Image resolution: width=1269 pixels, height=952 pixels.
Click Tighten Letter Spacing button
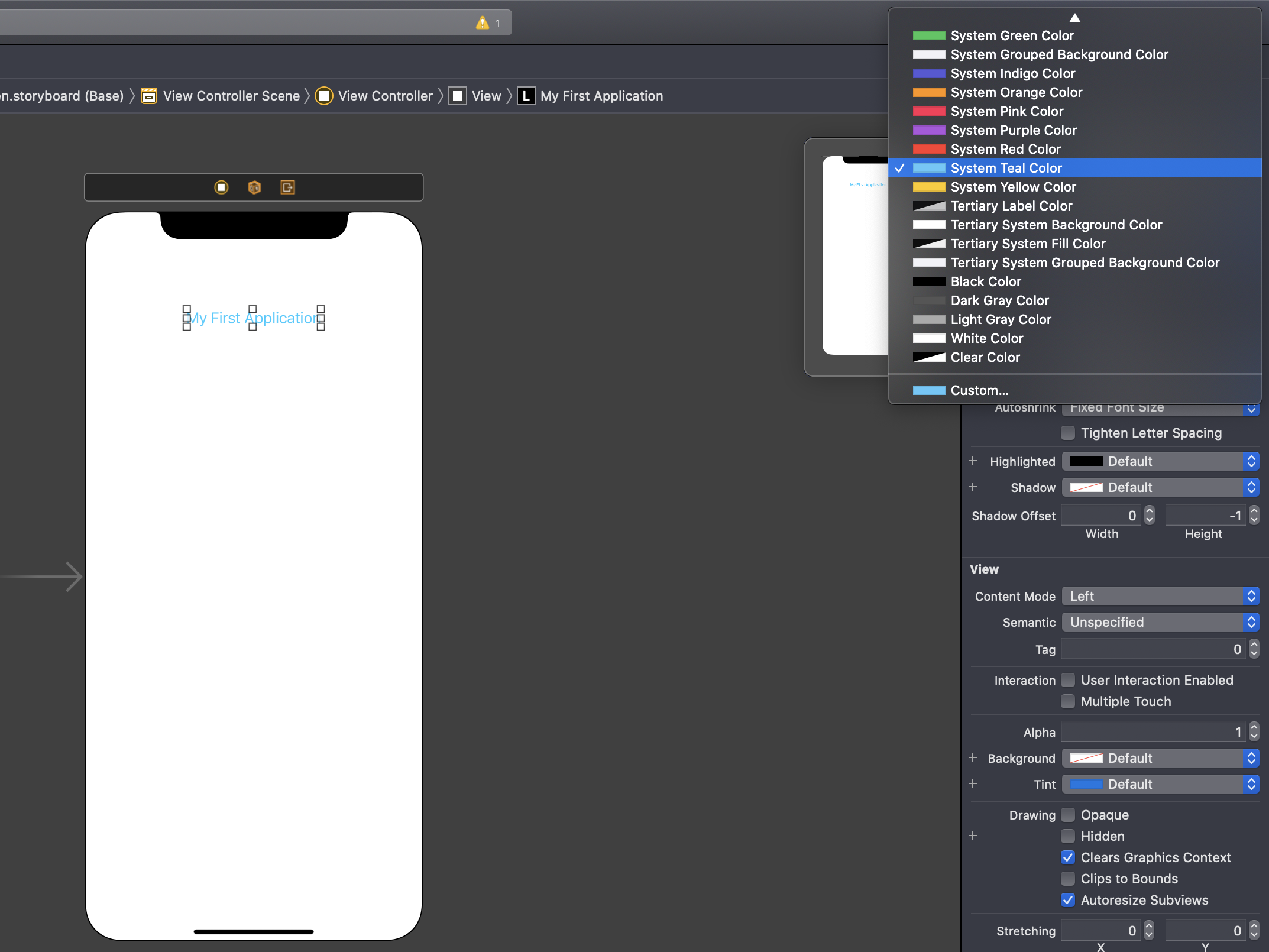coord(1068,433)
